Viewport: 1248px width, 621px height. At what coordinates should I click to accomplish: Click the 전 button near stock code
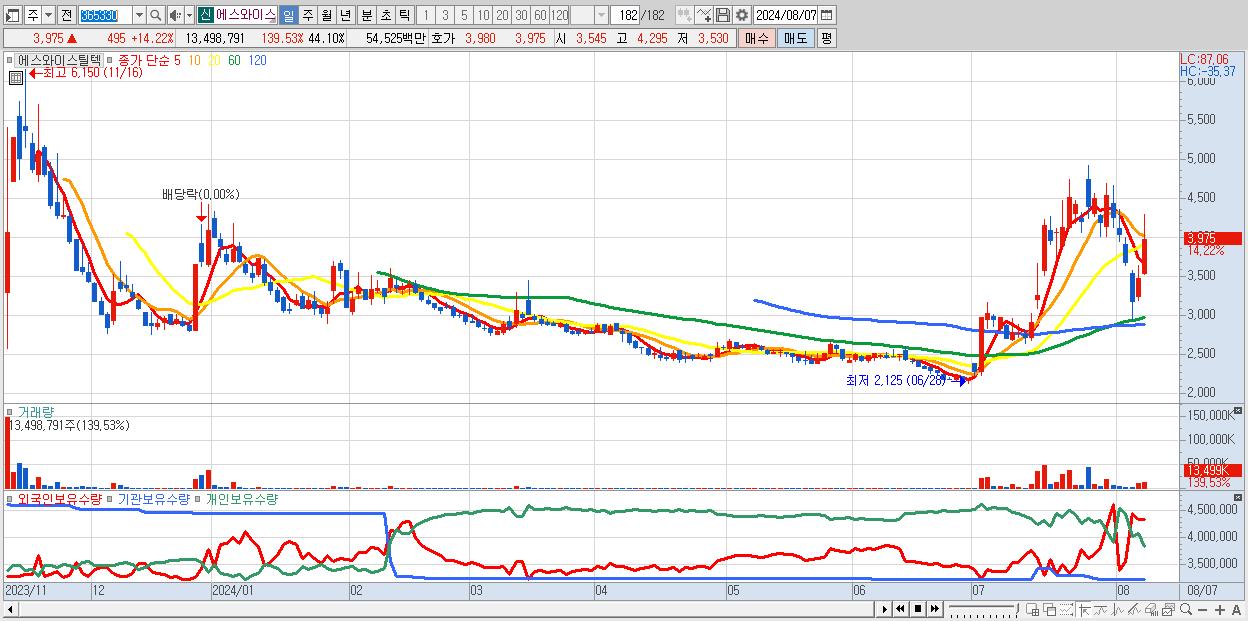[x=66, y=15]
